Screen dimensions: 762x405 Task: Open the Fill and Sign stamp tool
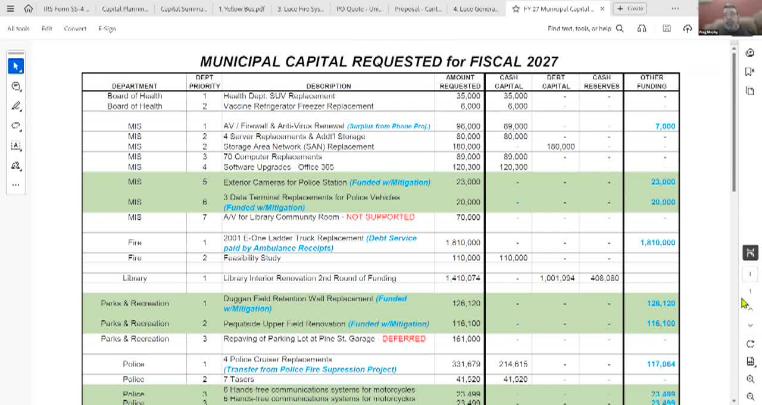(x=16, y=165)
